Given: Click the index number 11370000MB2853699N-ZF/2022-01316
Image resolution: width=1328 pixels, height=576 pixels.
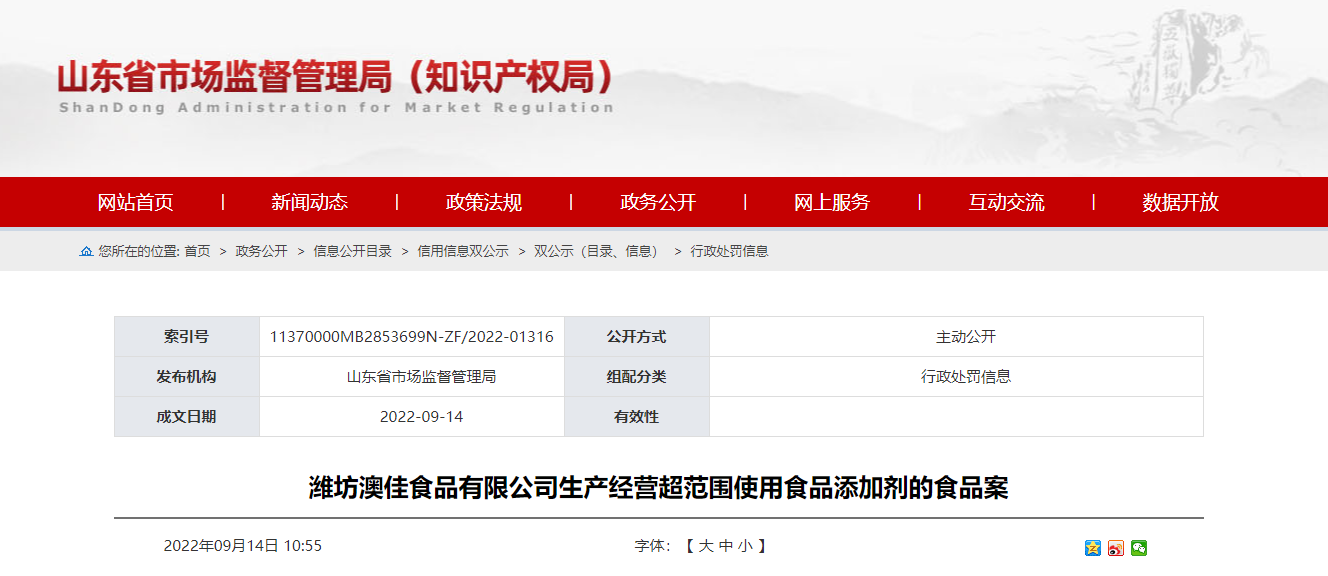Looking at the screenshot, I should click(x=411, y=337).
